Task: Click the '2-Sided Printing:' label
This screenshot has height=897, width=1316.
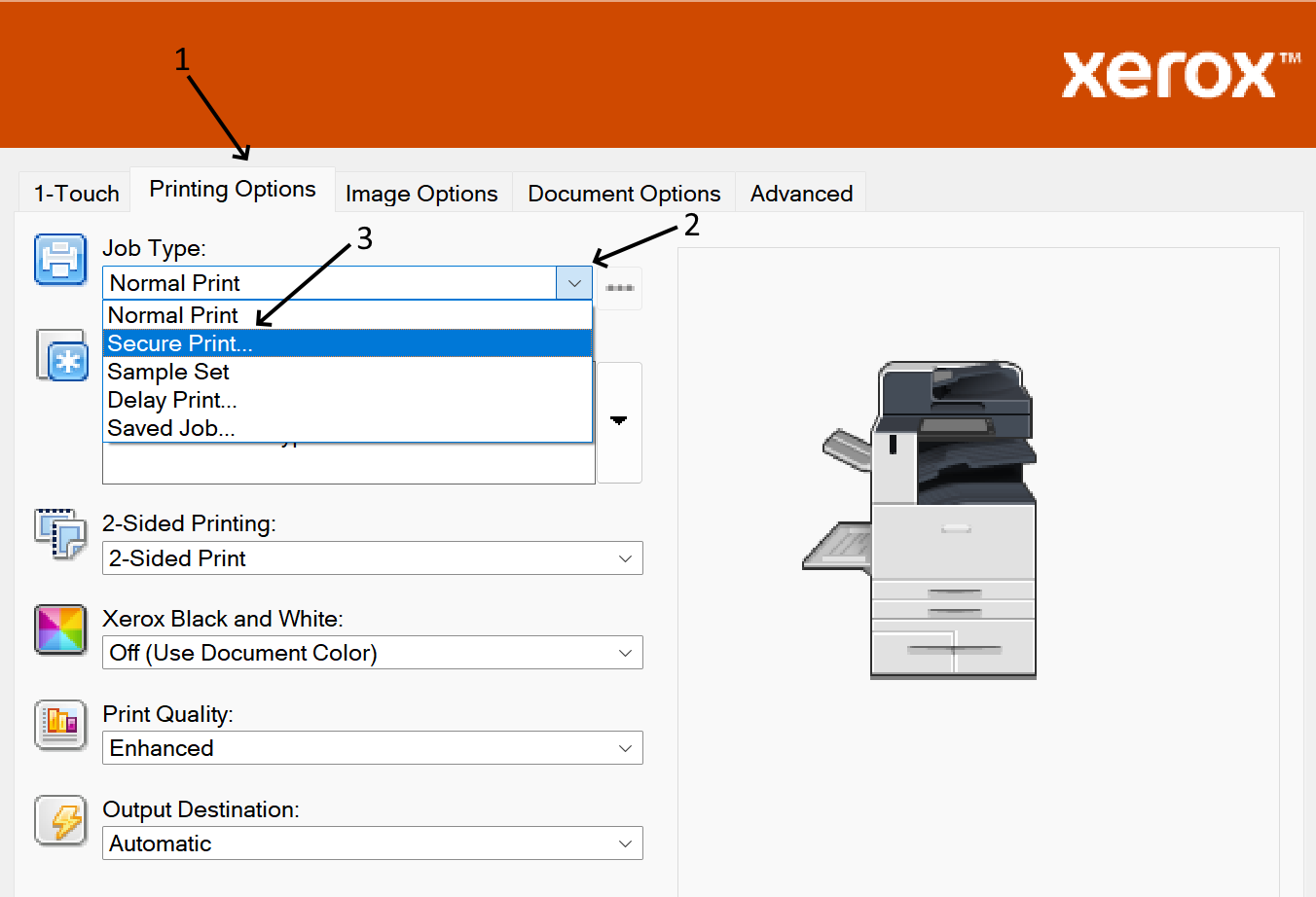Action: [190, 523]
